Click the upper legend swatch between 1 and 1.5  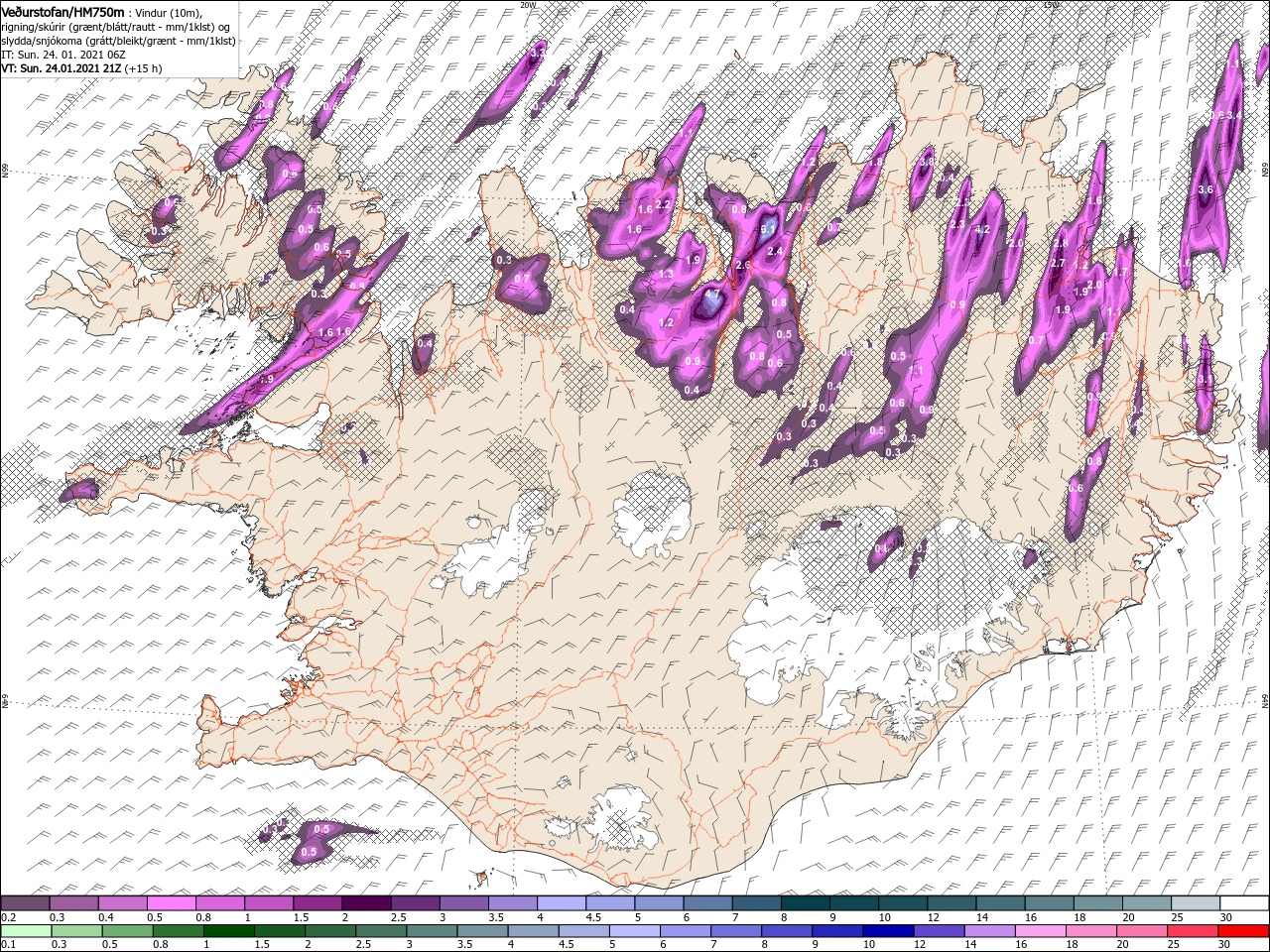coord(269,903)
